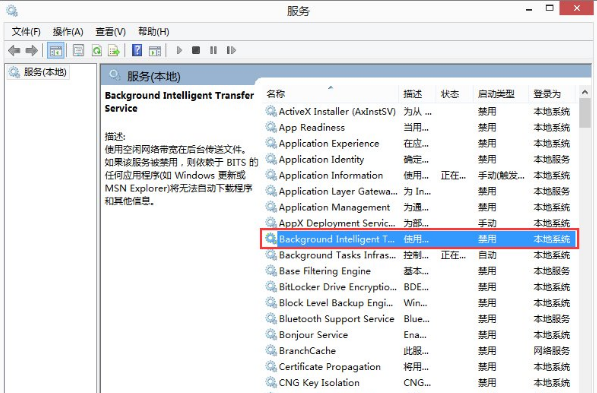Open the 操作(A) menu

(x=68, y=32)
